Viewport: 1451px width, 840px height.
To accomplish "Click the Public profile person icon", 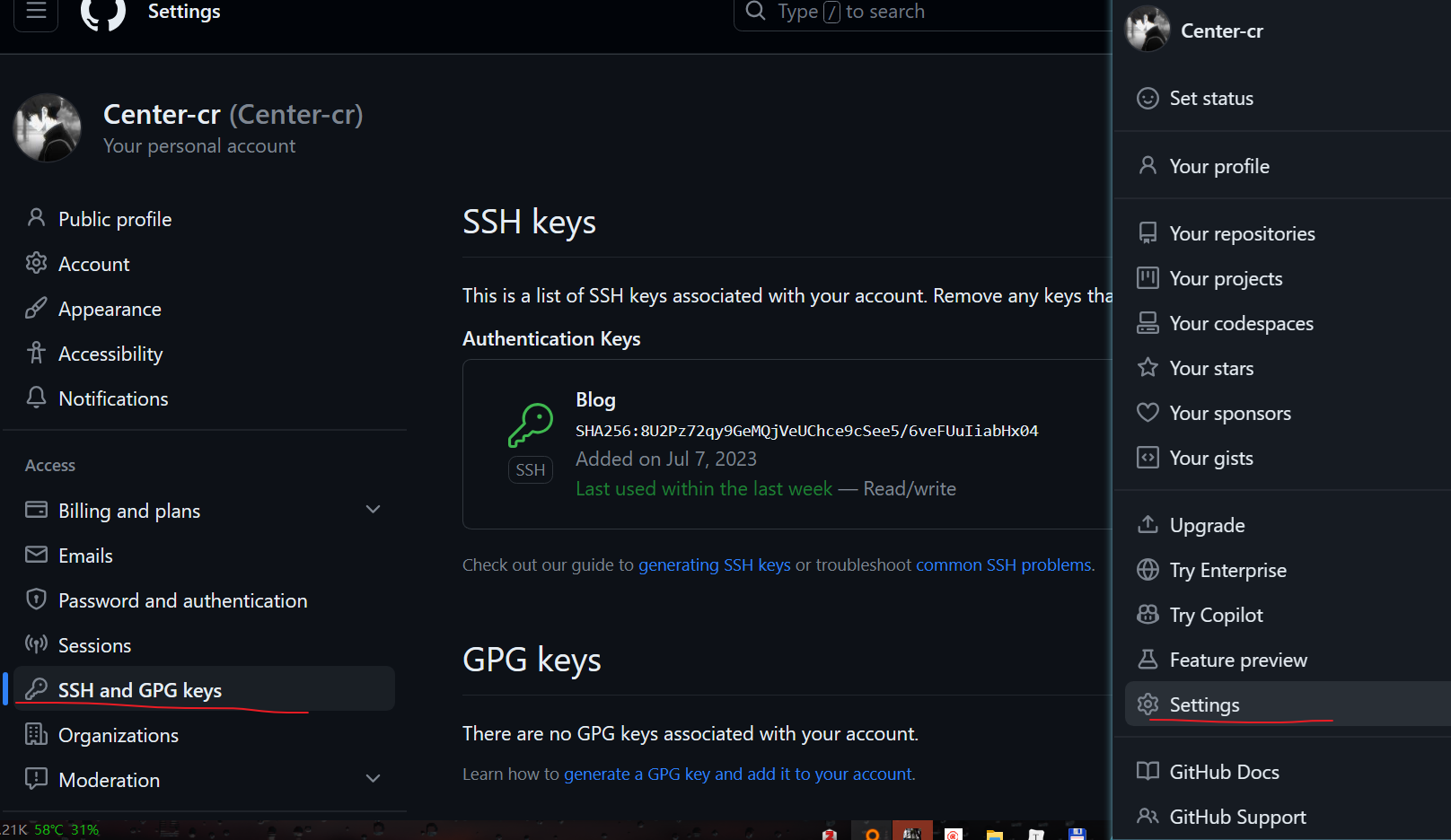I will pos(36,218).
